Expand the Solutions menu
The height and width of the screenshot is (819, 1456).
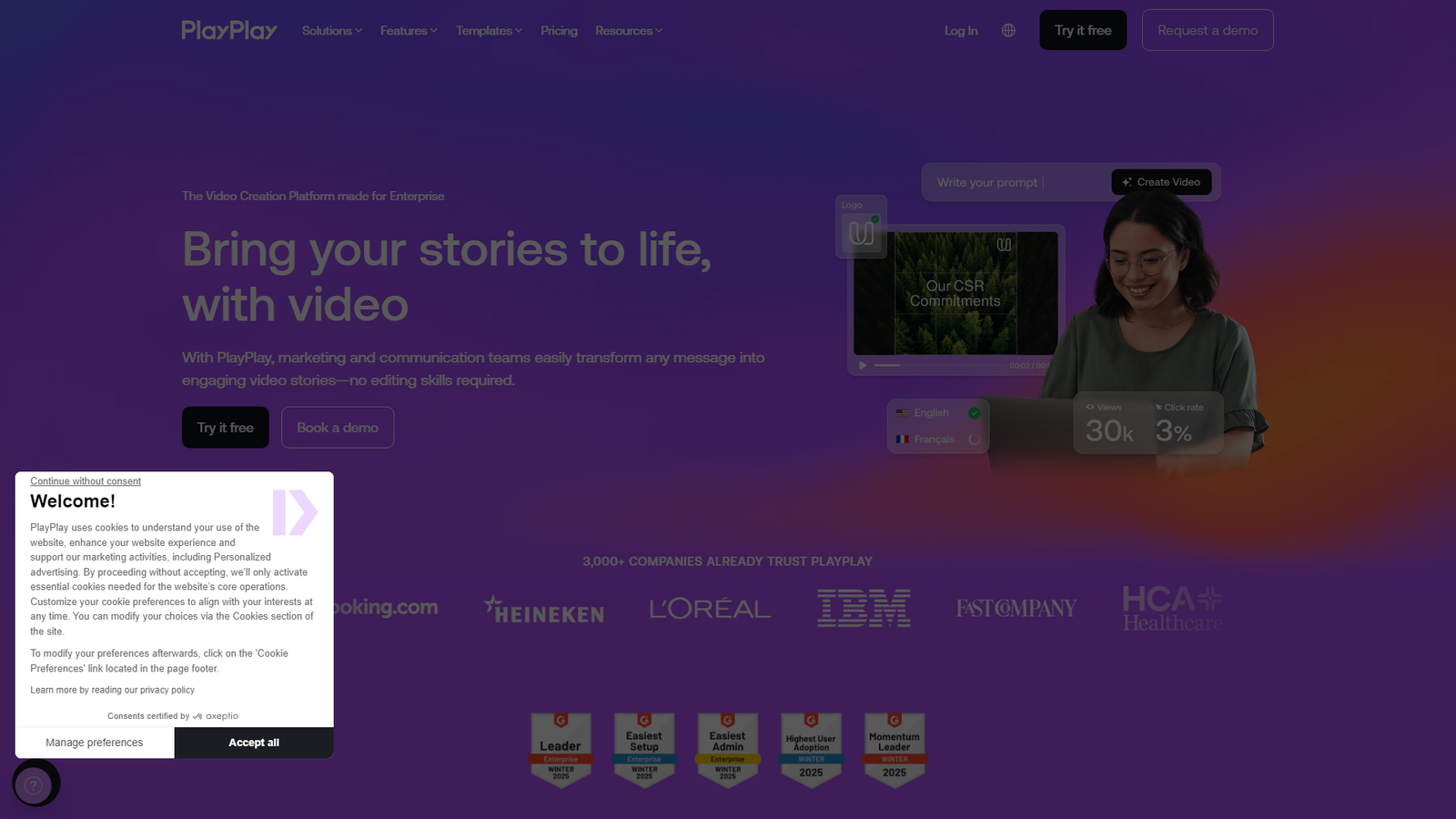click(x=332, y=31)
